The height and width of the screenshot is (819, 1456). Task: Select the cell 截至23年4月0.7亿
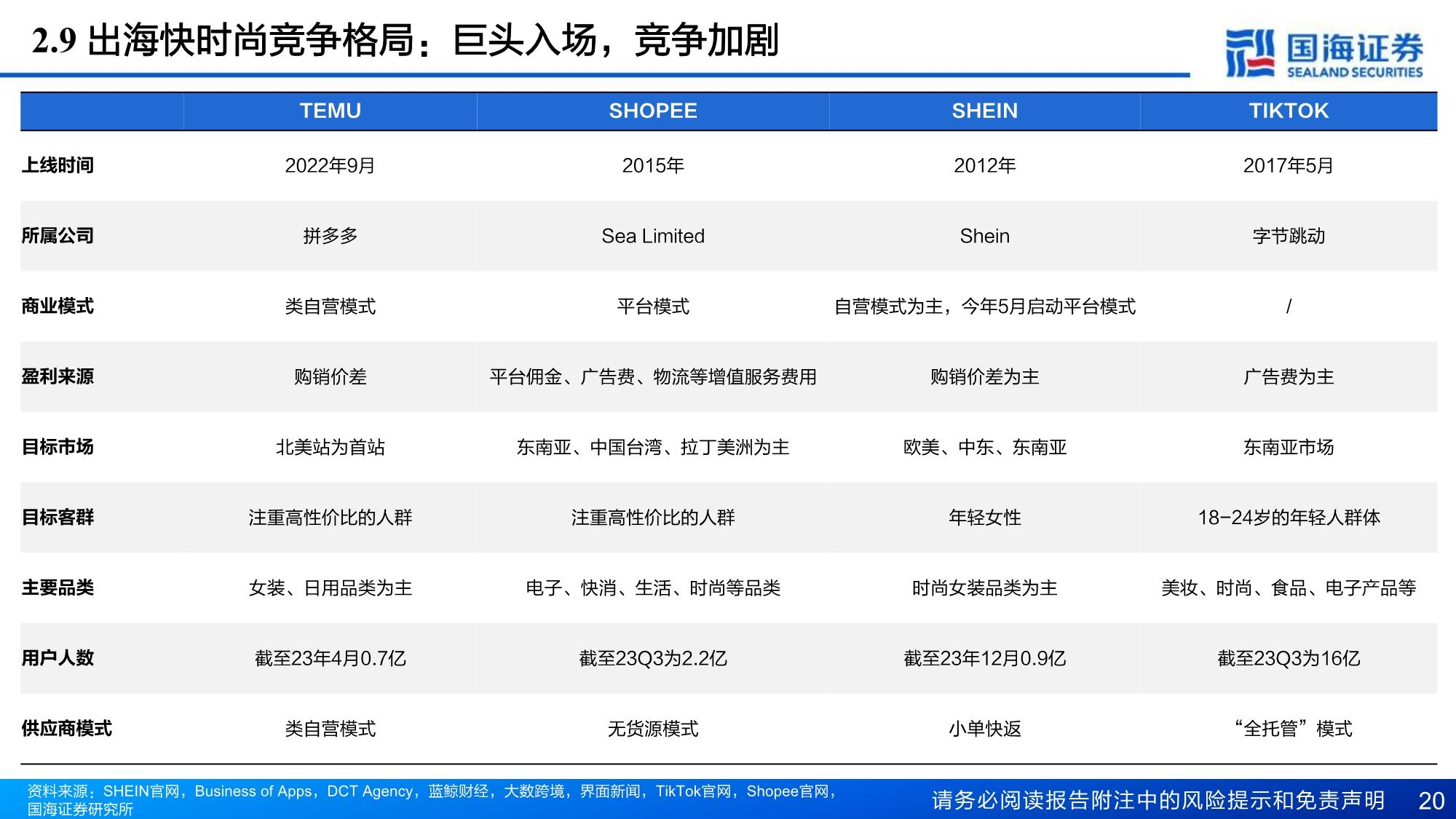pyautogui.click(x=330, y=658)
